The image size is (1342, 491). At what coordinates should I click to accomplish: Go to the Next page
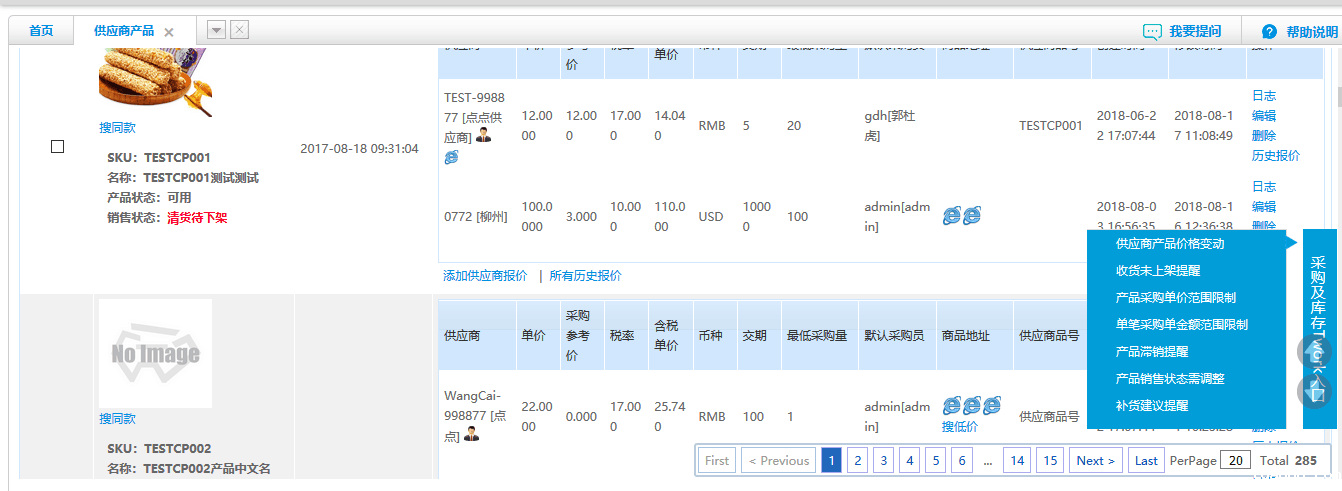[x=1096, y=461]
